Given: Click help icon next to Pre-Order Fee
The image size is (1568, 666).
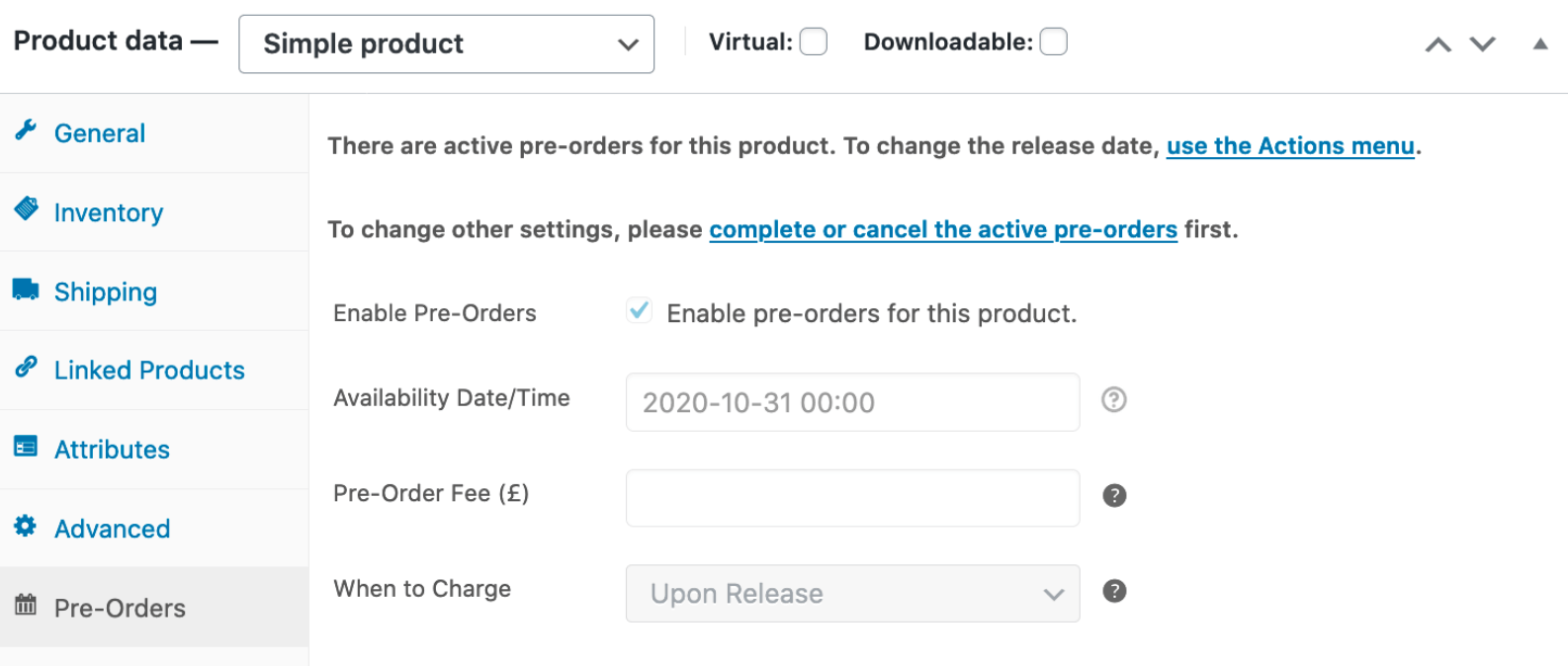Looking at the screenshot, I should click(x=1114, y=496).
